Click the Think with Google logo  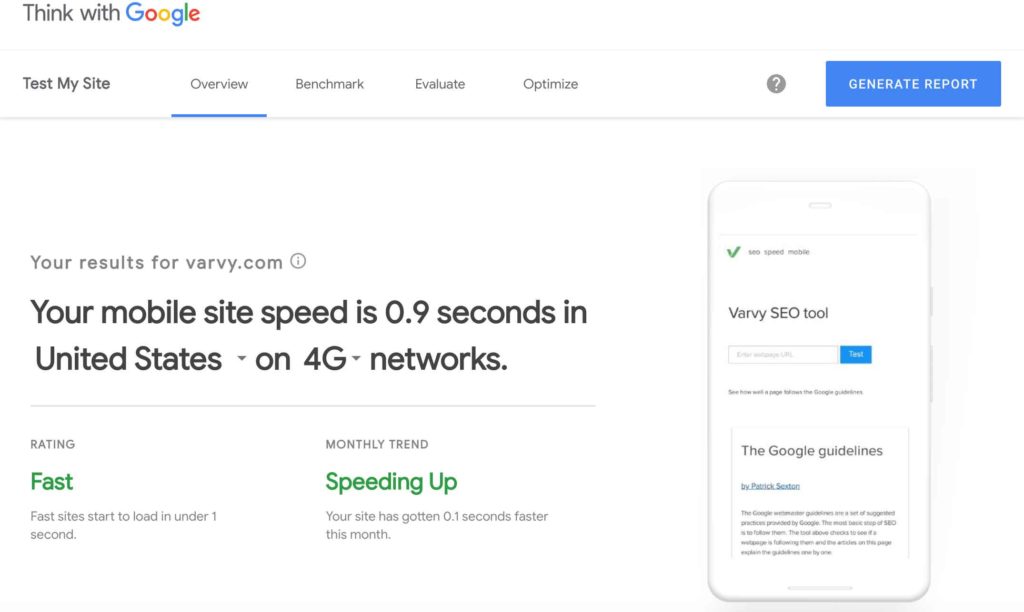pos(111,14)
